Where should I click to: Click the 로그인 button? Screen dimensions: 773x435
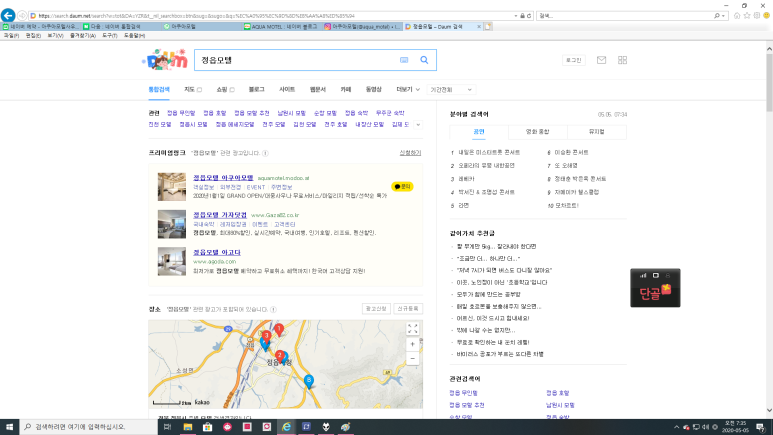(574, 60)
